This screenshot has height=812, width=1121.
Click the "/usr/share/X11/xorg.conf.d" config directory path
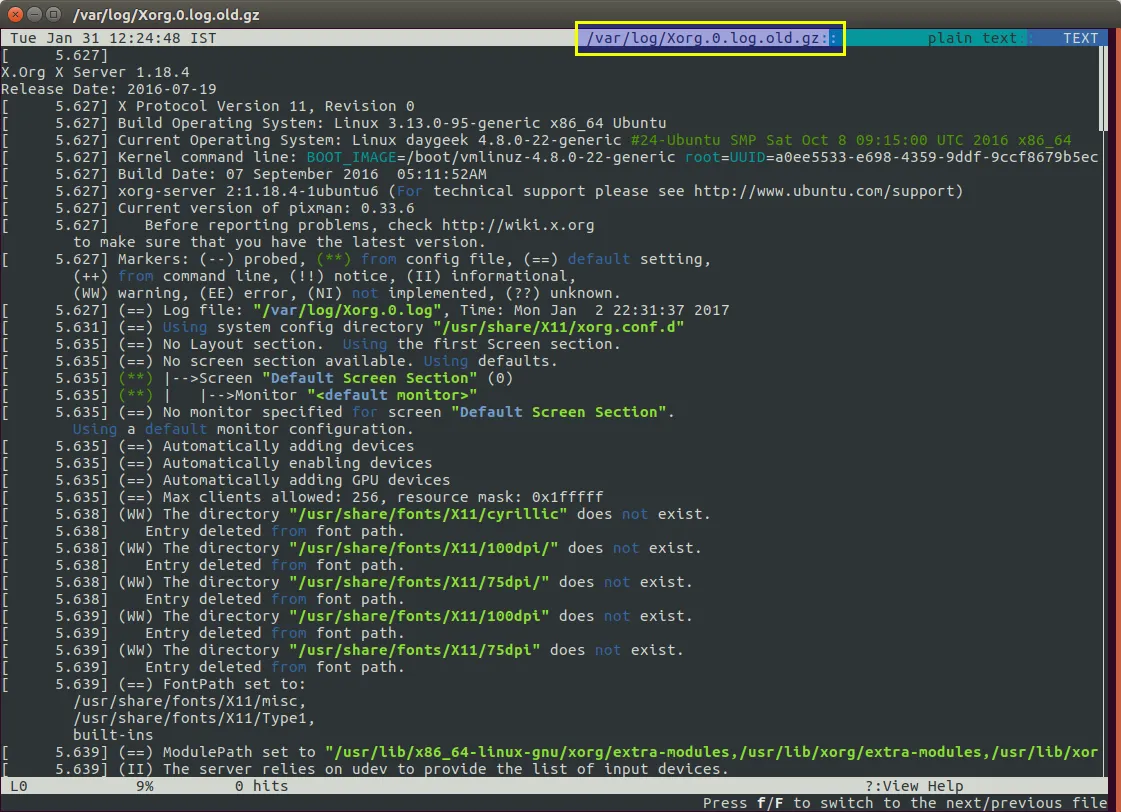click(x=554, y=327)
